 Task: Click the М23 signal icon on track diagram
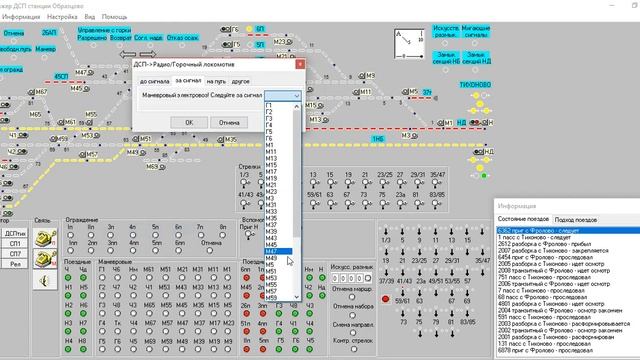pos(289,42)
